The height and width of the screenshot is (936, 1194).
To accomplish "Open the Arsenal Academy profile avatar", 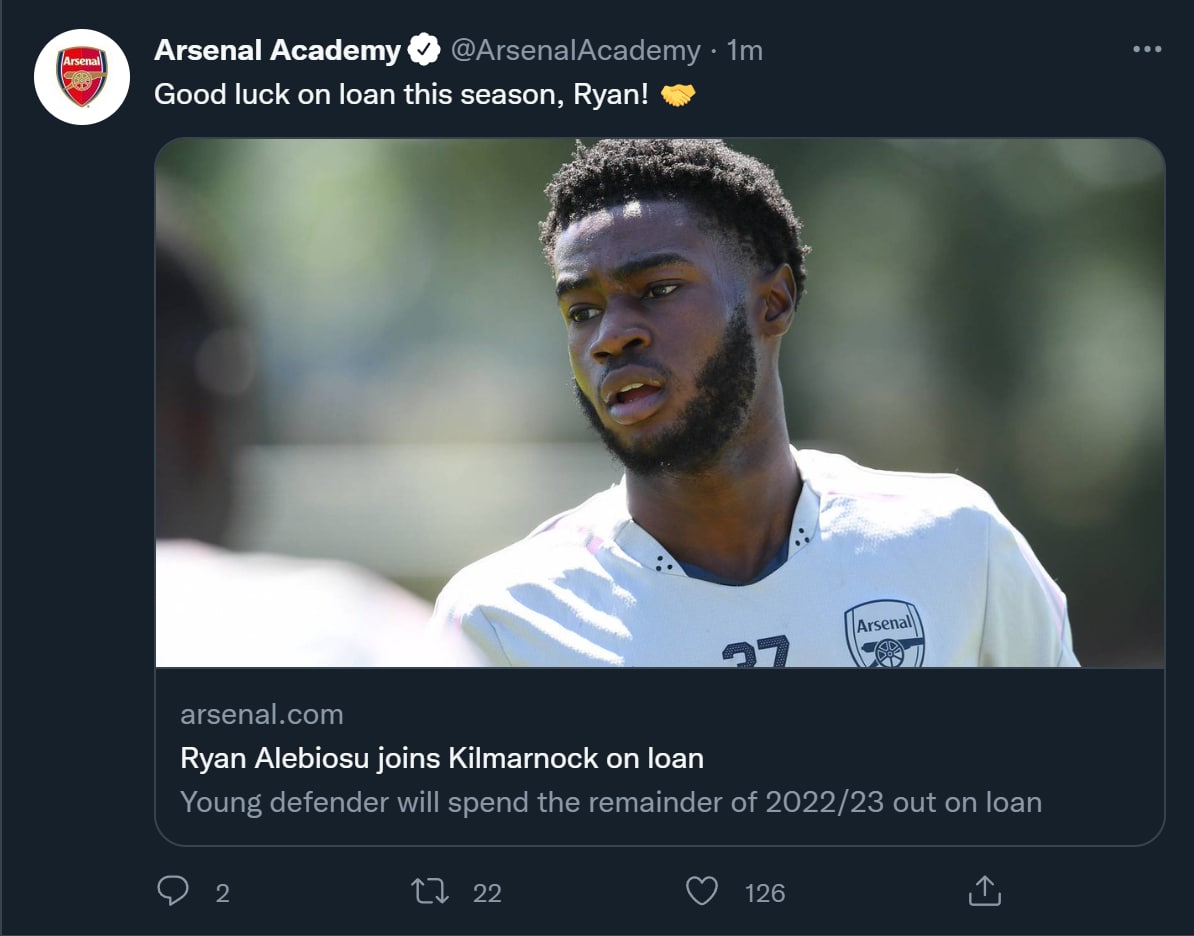I will 82,77.
